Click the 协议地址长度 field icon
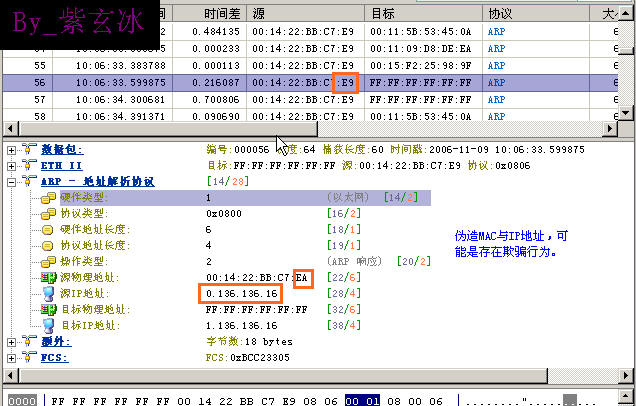The image size is (636, 406). click(48, 246)
